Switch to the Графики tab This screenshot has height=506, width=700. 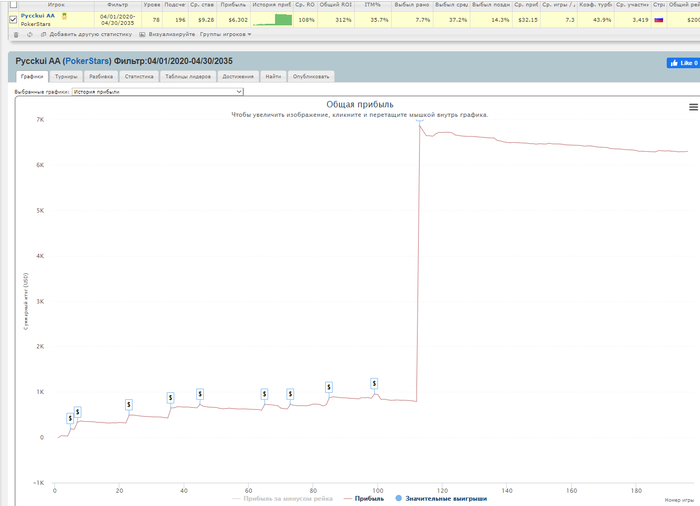click(x=32, y=76)
